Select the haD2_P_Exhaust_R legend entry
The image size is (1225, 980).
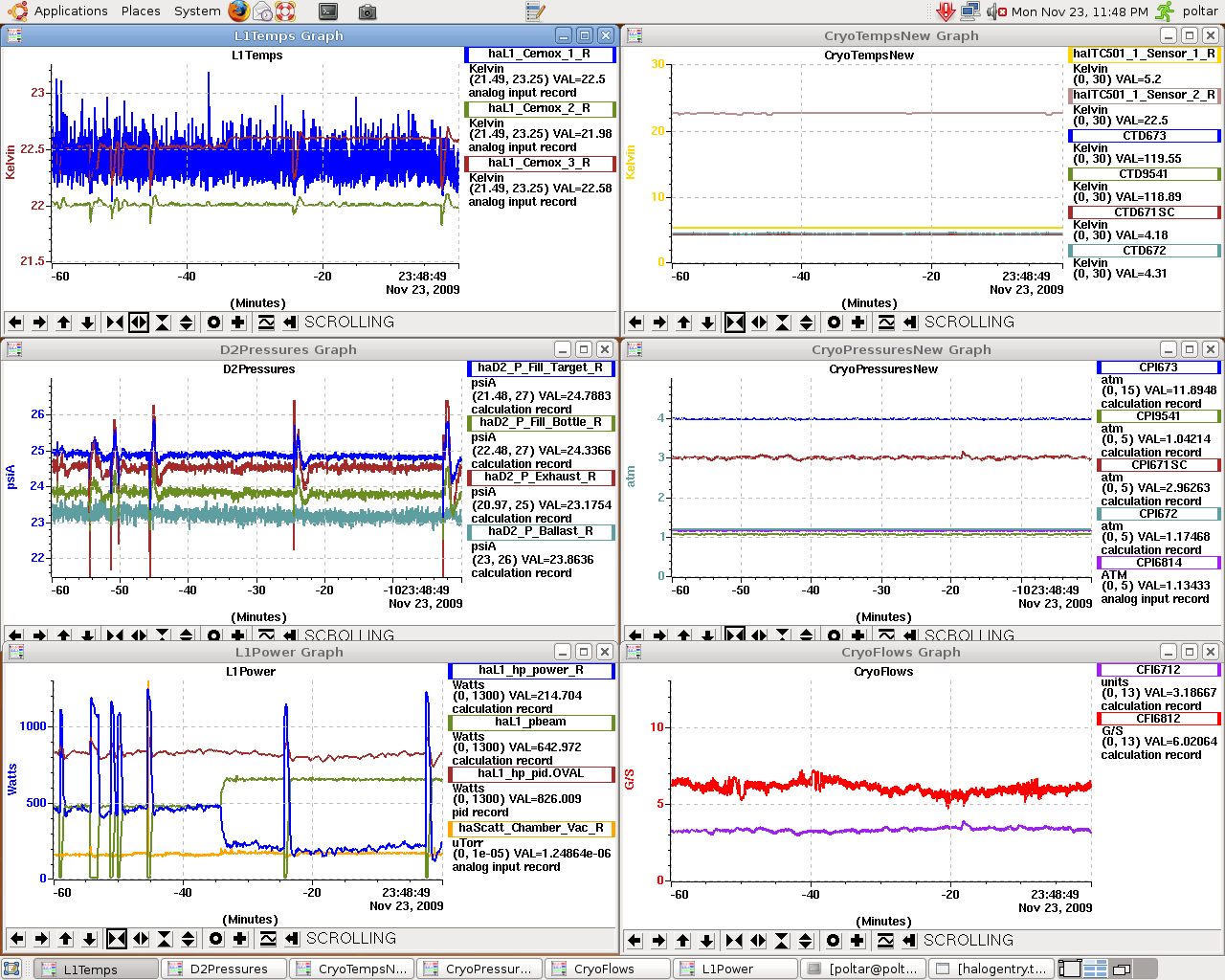[541, 478]
